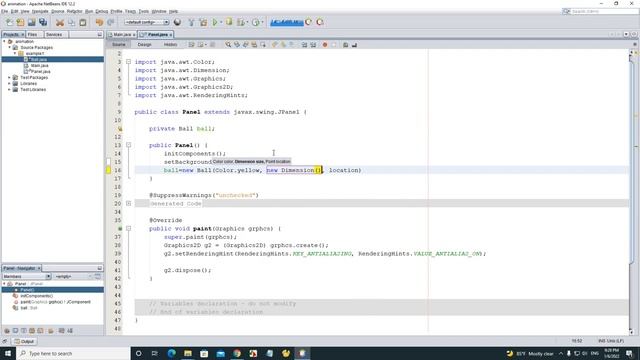
Task: Click the hint lightbulb at line 11
Action: (x=120, y=129)
